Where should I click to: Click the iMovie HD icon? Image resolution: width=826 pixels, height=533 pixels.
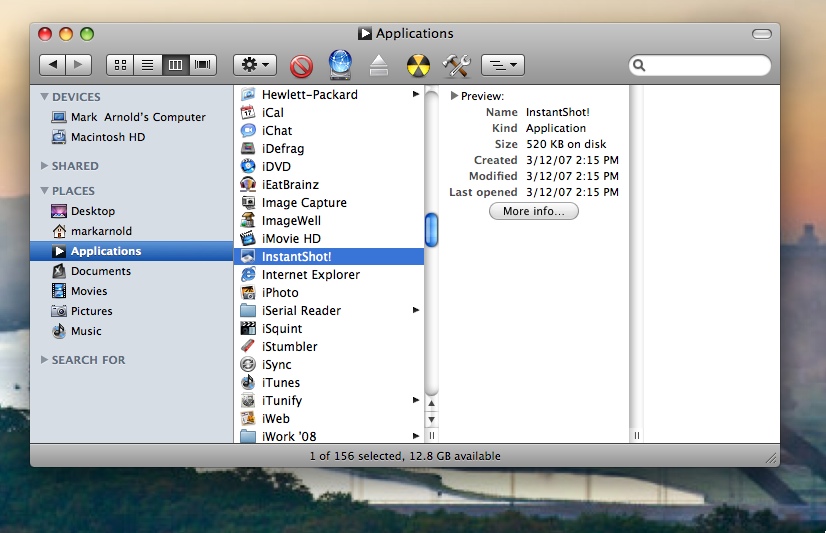point(248,238)
